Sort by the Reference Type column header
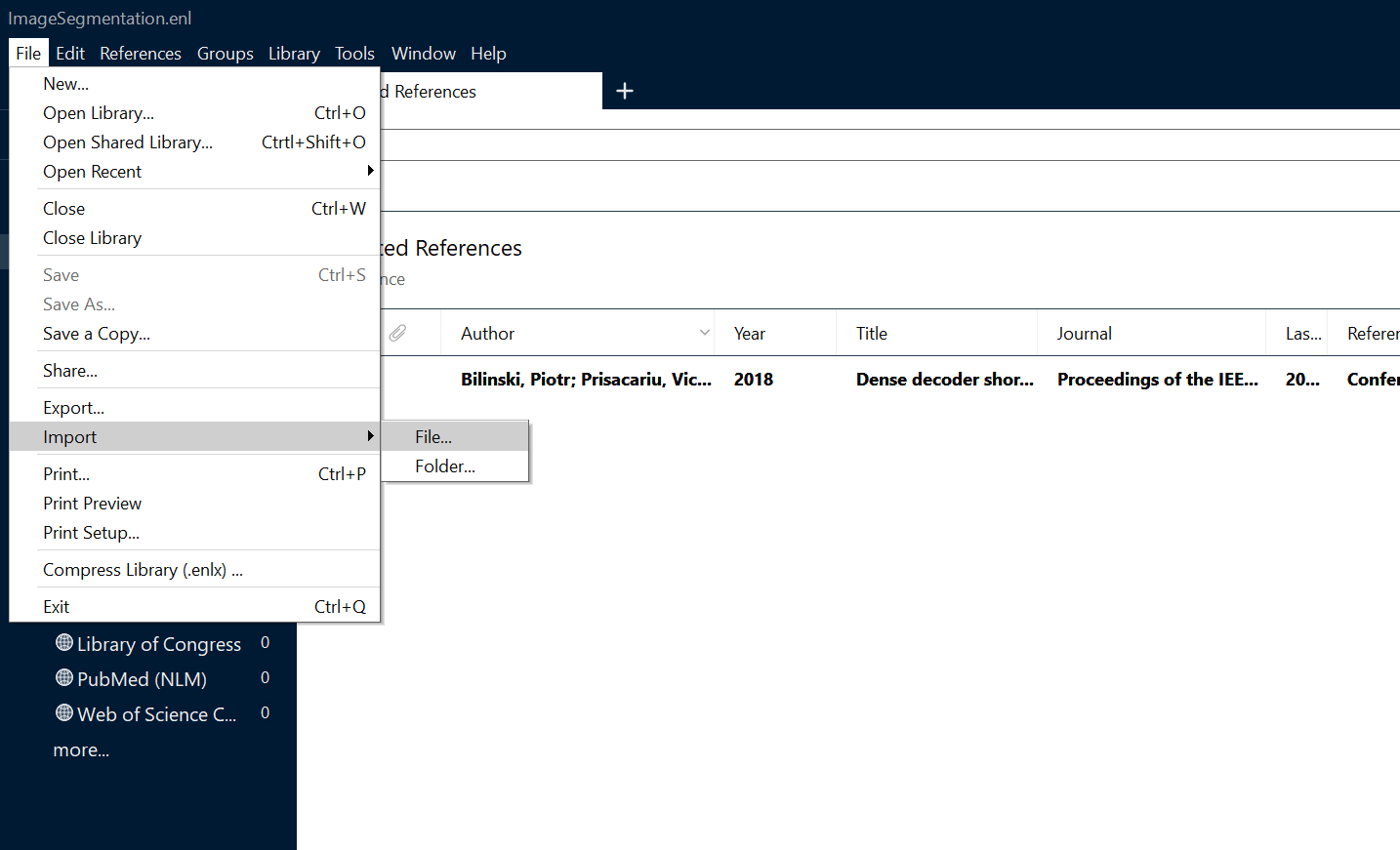This screenshot has height=850, width=1400. (1364, 333)
